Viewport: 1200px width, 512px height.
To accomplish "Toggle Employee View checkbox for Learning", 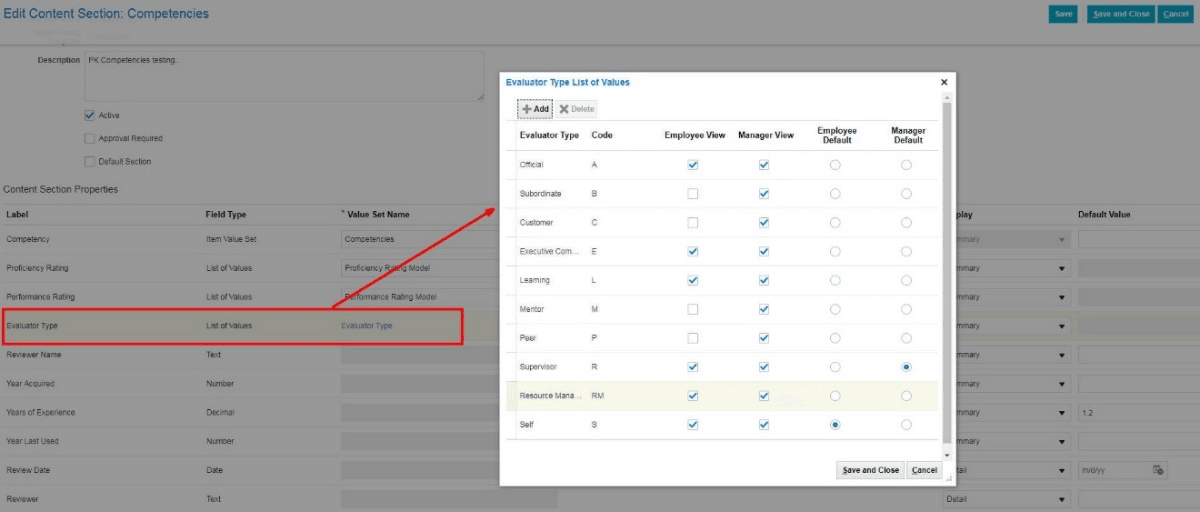I will click(x=693, y=280).
